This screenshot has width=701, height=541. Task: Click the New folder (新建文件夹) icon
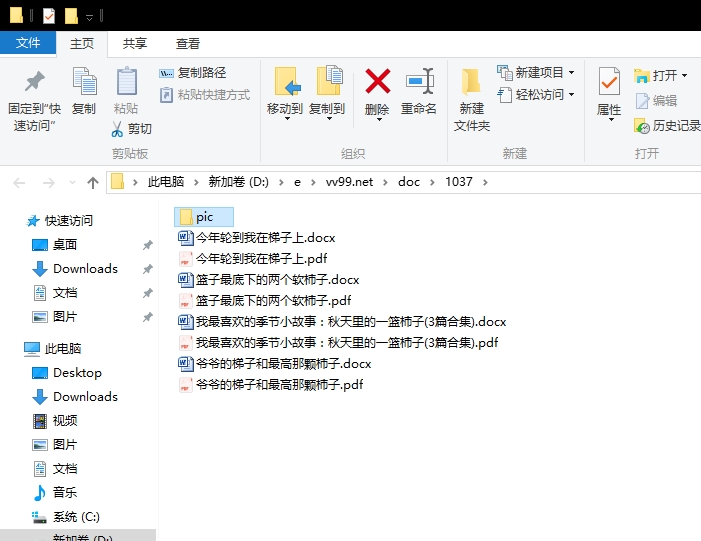pyautogui.click(x=471, y=81)
